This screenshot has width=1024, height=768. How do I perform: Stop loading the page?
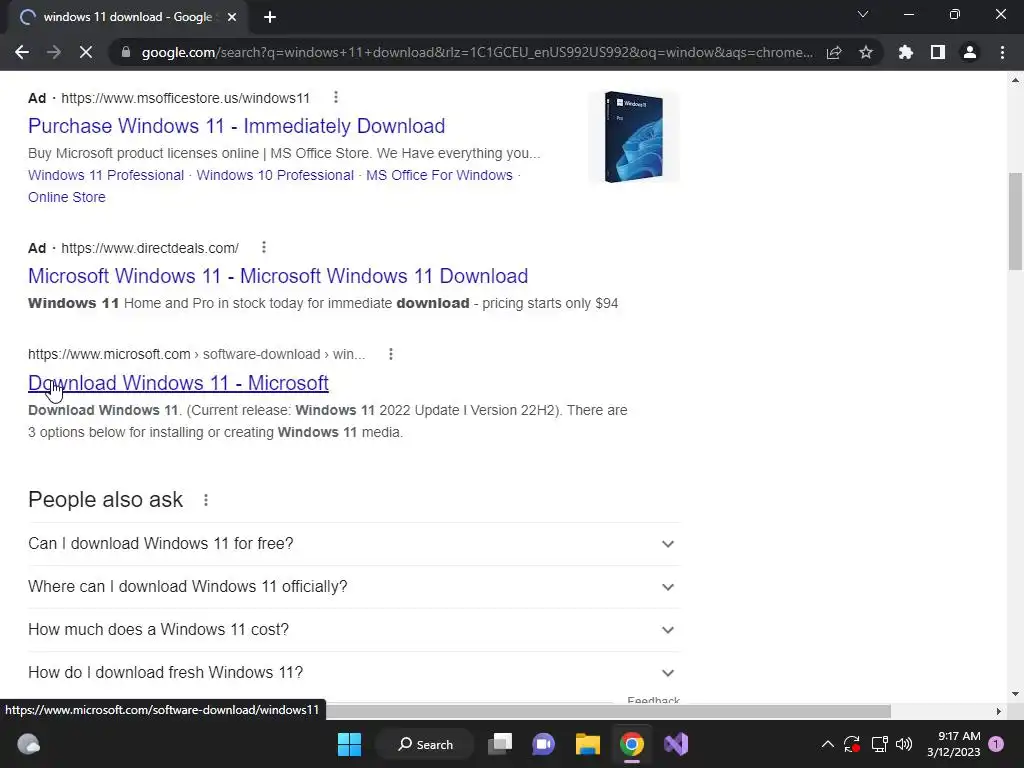pos(86,52)
